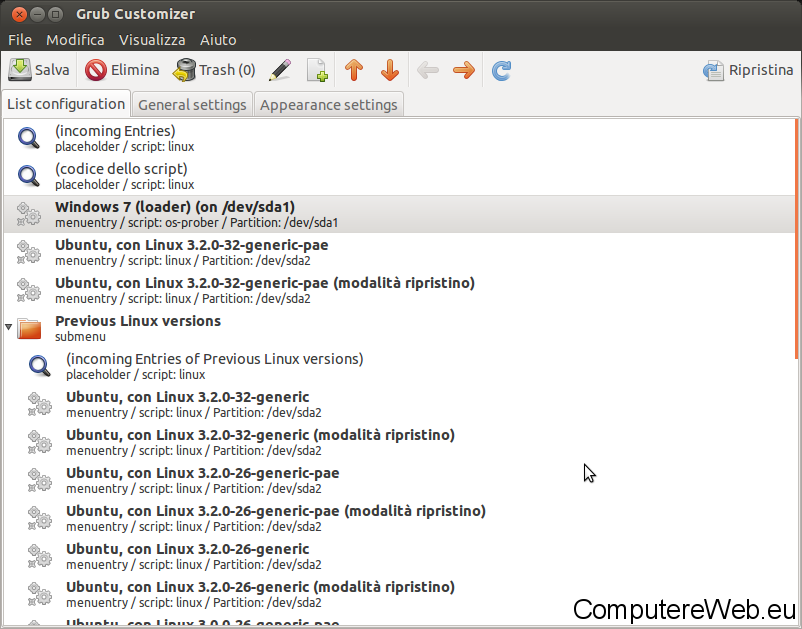This screenshot has width=802, height=629.
Task: Click subtitle 'menuentry / script: os-prober / Partition: /dev/sda1'
Action: (x=197, y=223)
